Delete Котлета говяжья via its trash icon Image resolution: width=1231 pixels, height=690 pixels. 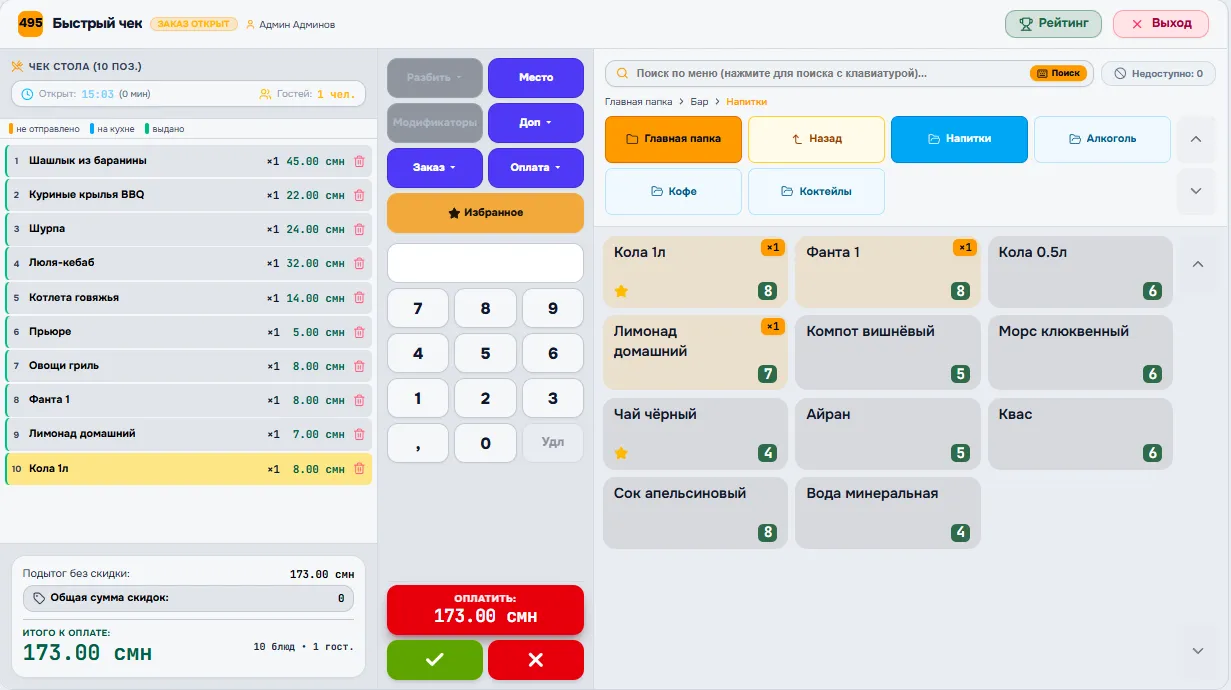pyautogui.click(x=359, y=298)
